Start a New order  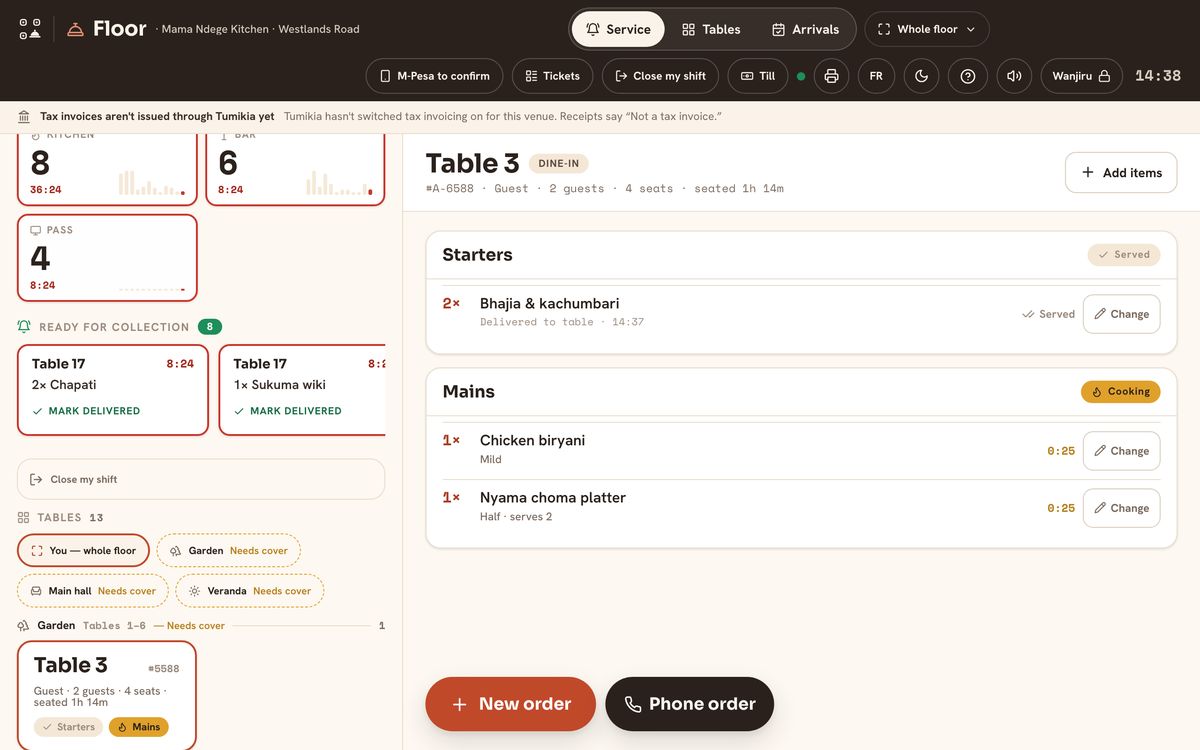511,704
